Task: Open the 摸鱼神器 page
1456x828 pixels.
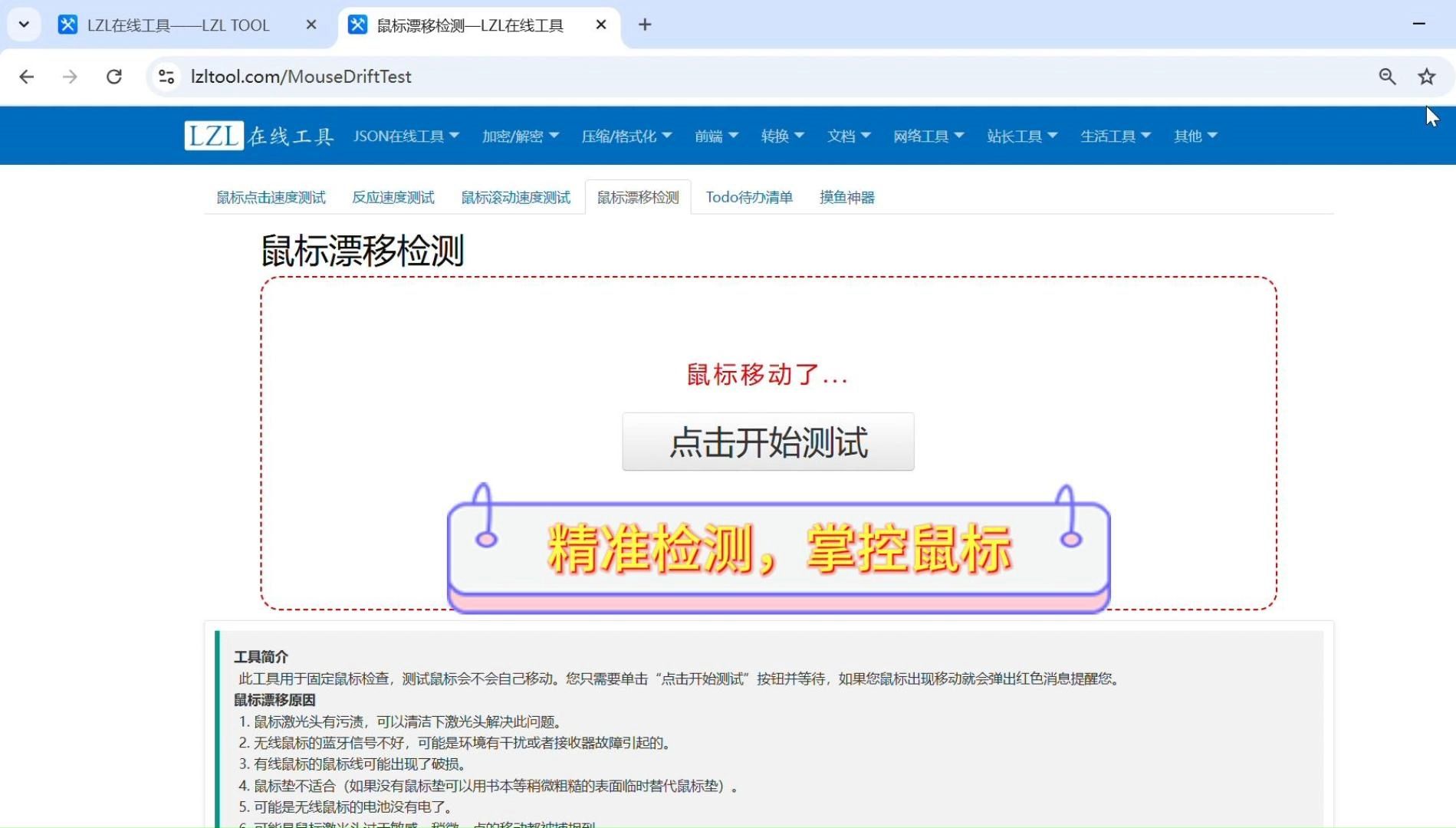Action: (846, 197)
